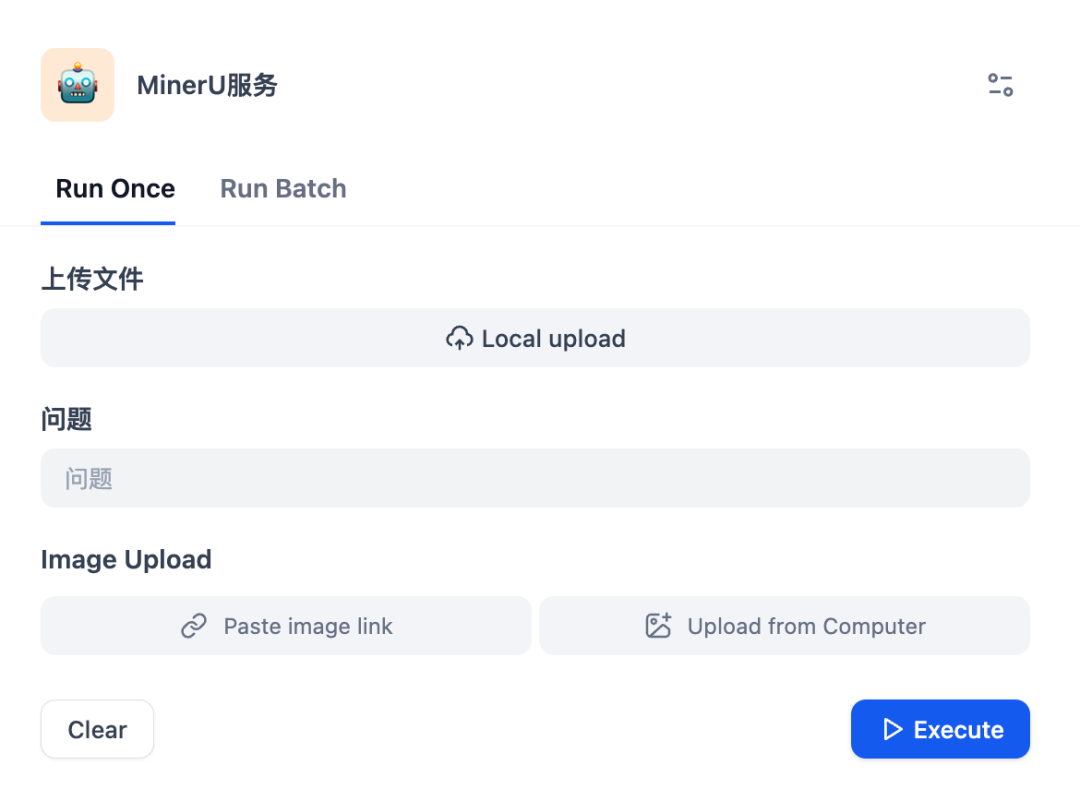Choose Upload from Computer option
The height and width of the screenshot is (801, 1080).
coord(784,625)
